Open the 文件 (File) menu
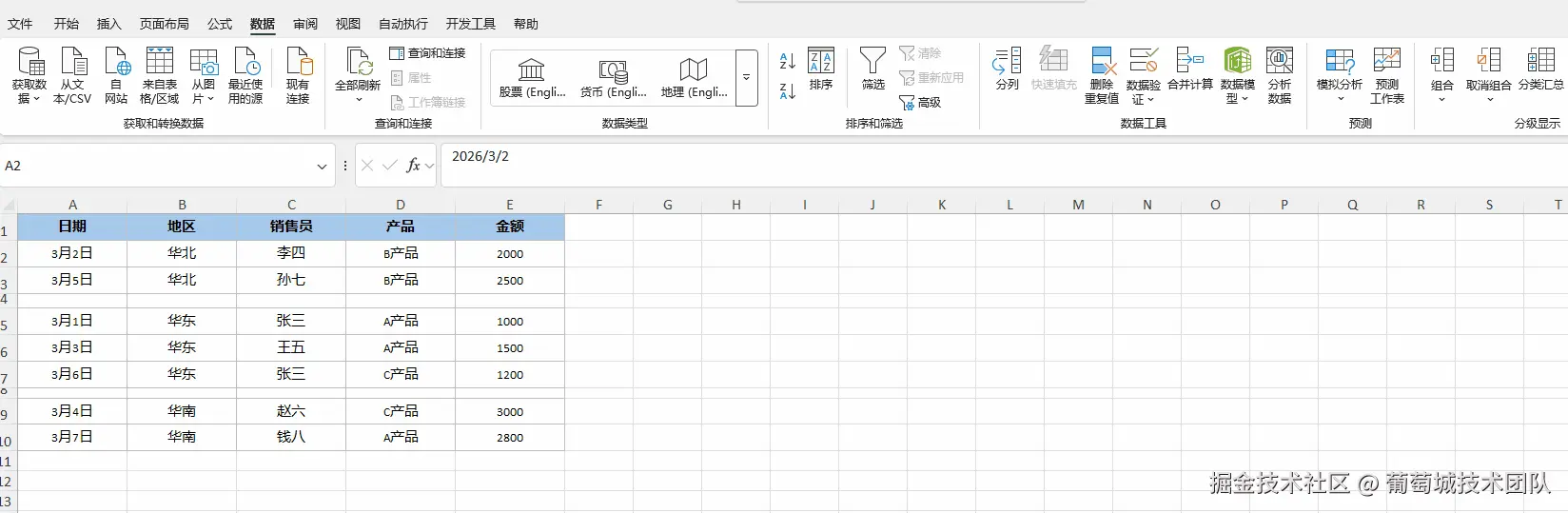The height and width of the screenshot is (513, 1568). (20, 24)
